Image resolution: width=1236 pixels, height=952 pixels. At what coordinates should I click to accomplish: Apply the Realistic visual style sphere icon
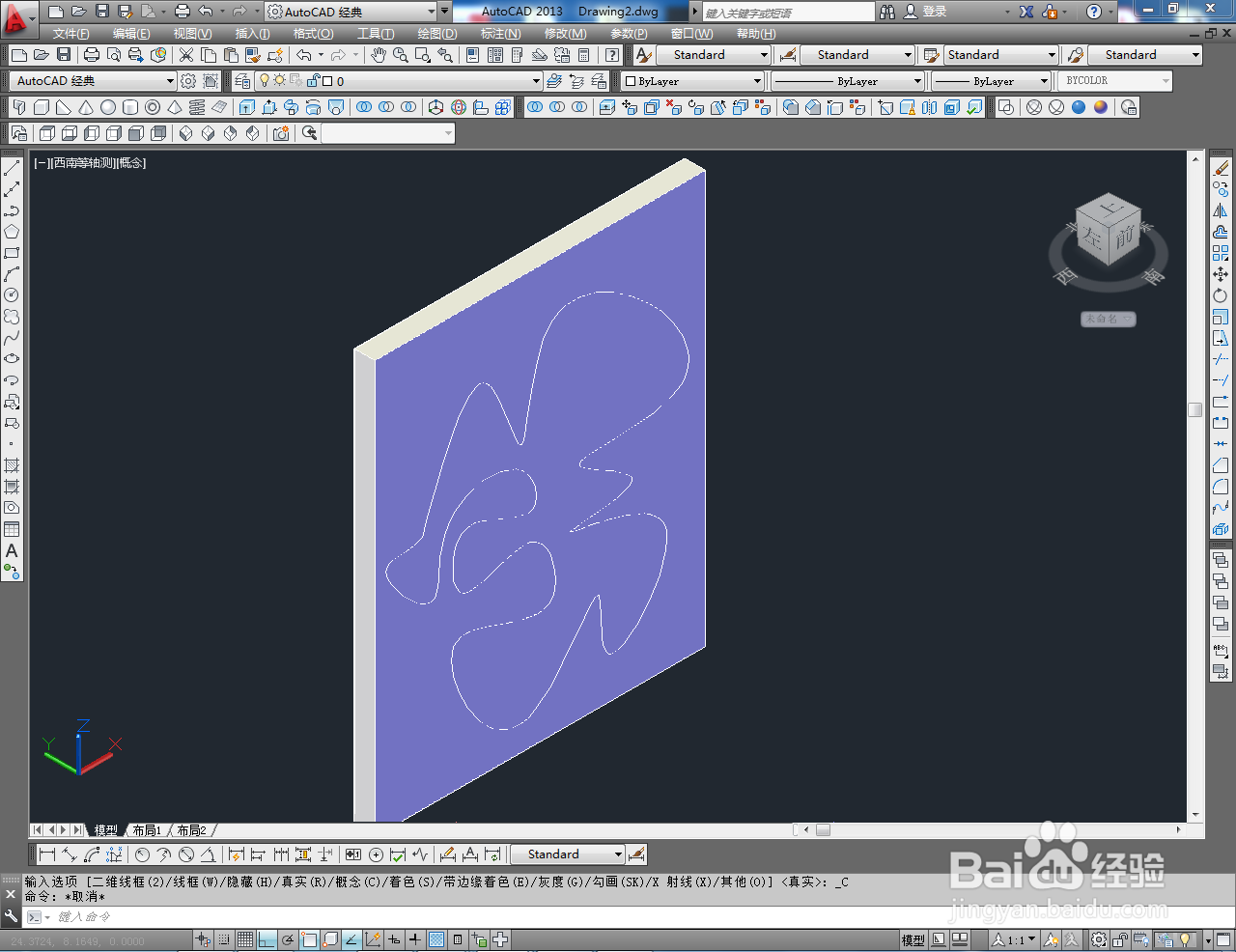pos(1079,107)
